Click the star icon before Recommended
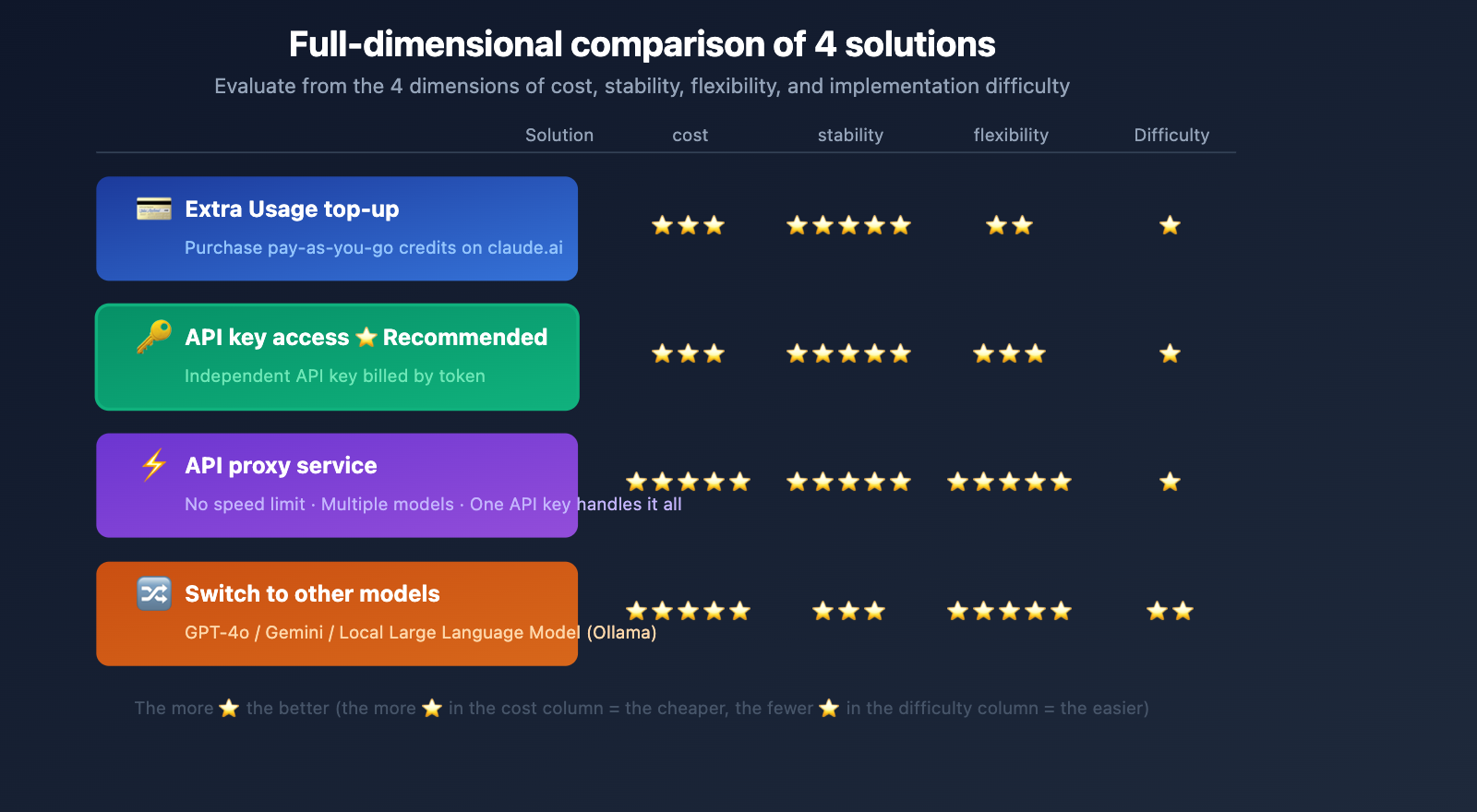 (x=366, y=337)
